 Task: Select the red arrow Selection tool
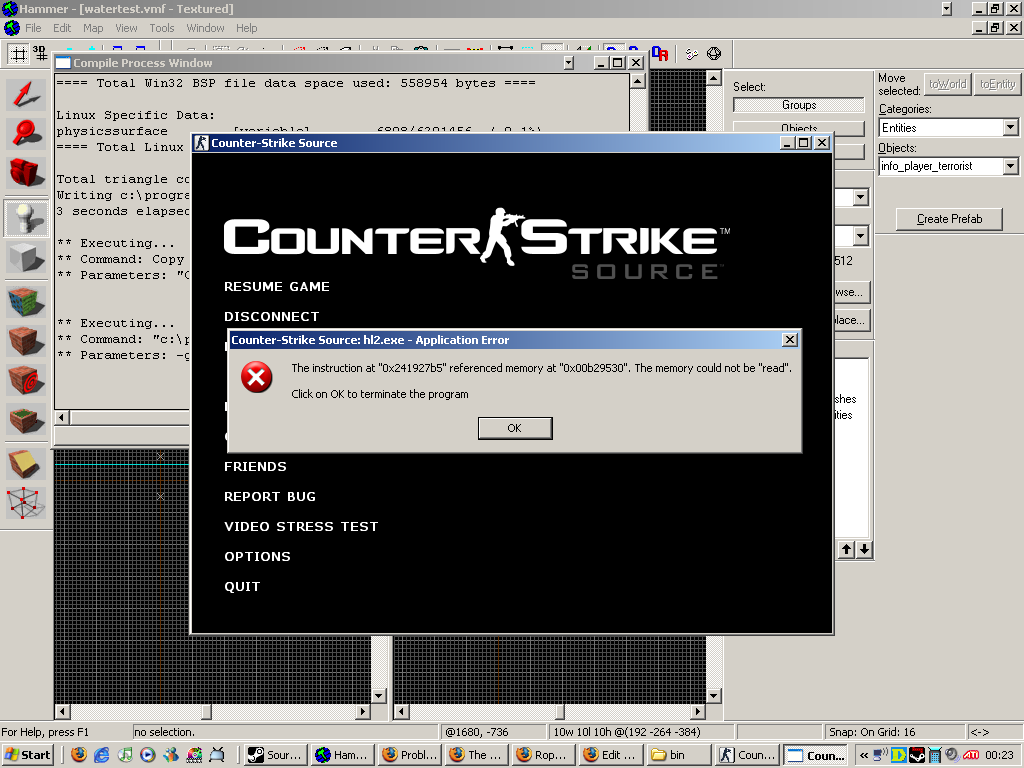point(26,95)
